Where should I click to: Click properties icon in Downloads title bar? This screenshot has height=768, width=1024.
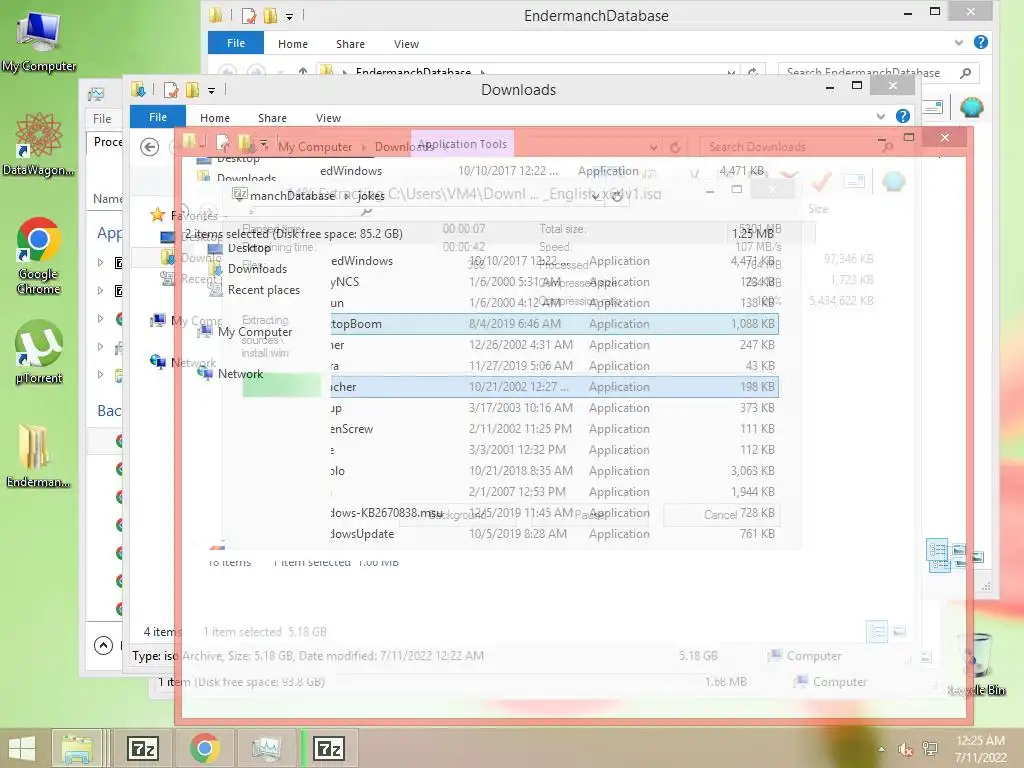tap(171, 89)
